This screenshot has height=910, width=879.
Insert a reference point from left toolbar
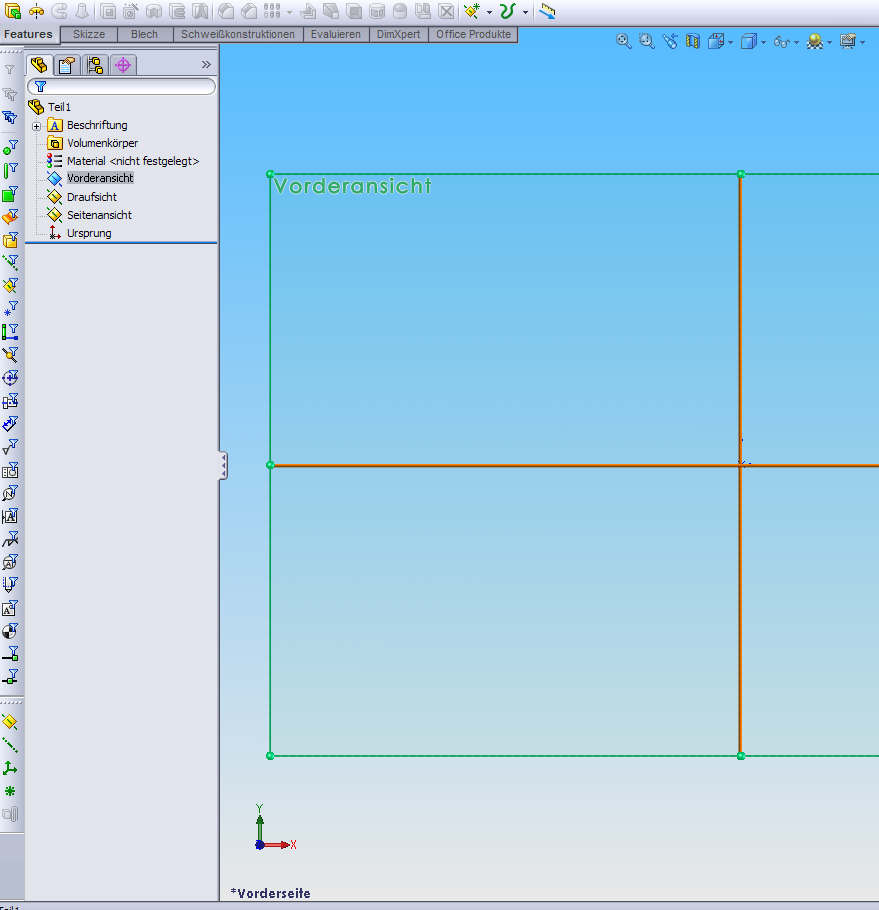[x=10, y=791]
